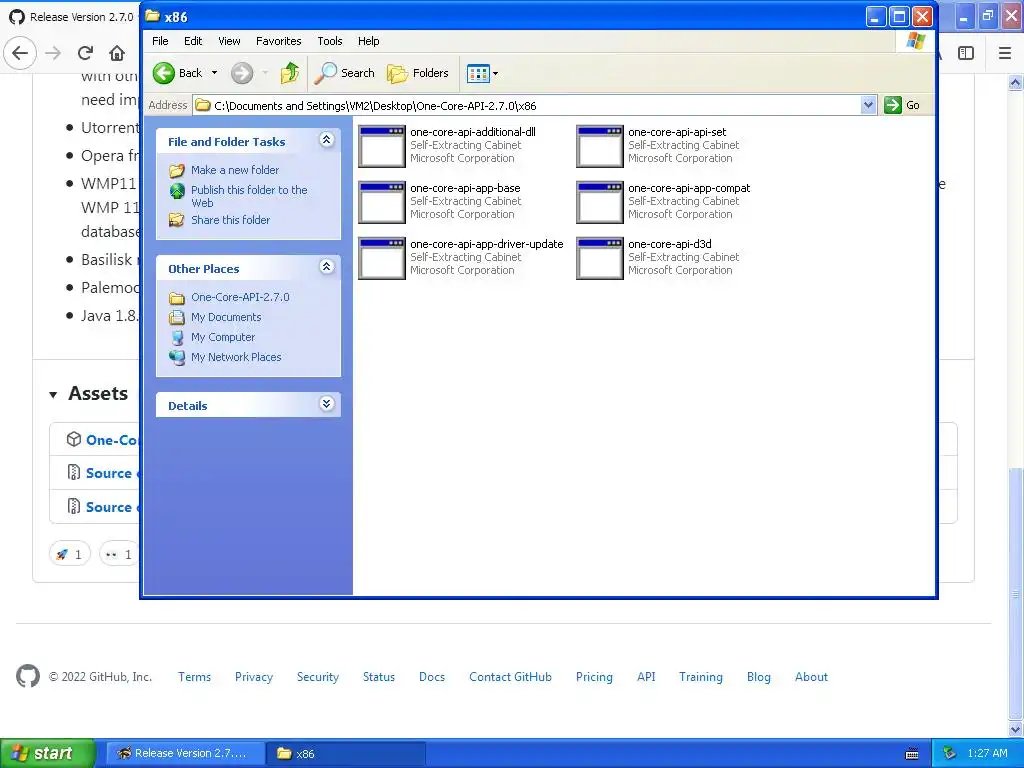1024x768 pixels.
Task: Open My Computer link
Action: (x=223, y=338)
